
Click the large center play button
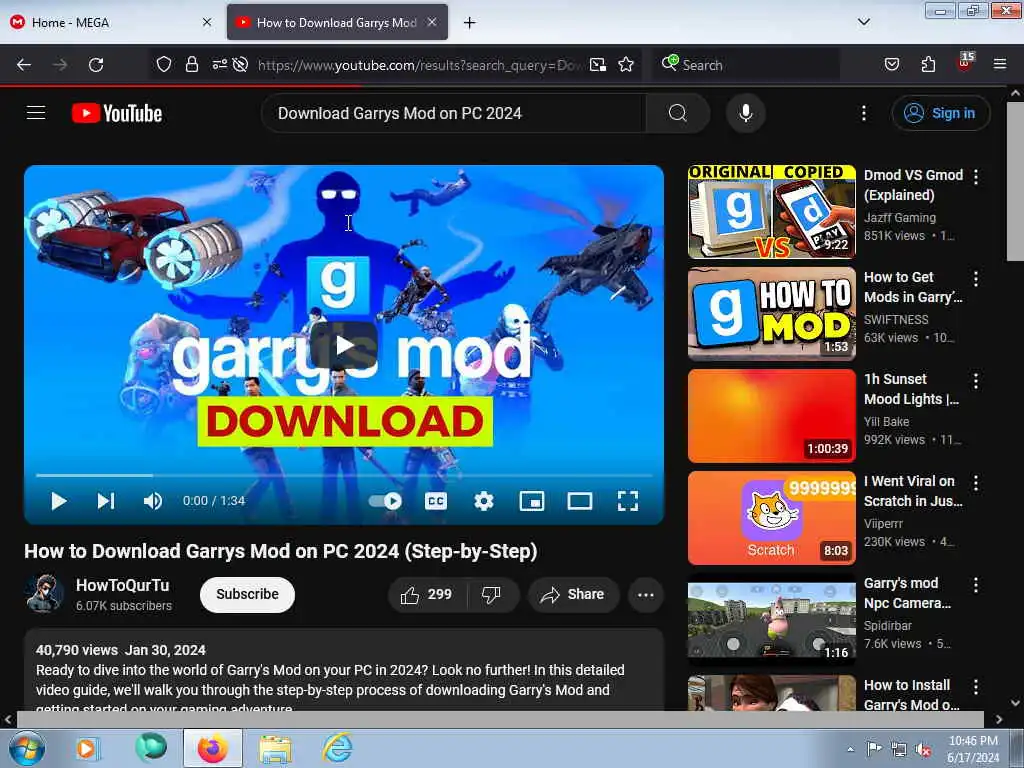[344, 345]
